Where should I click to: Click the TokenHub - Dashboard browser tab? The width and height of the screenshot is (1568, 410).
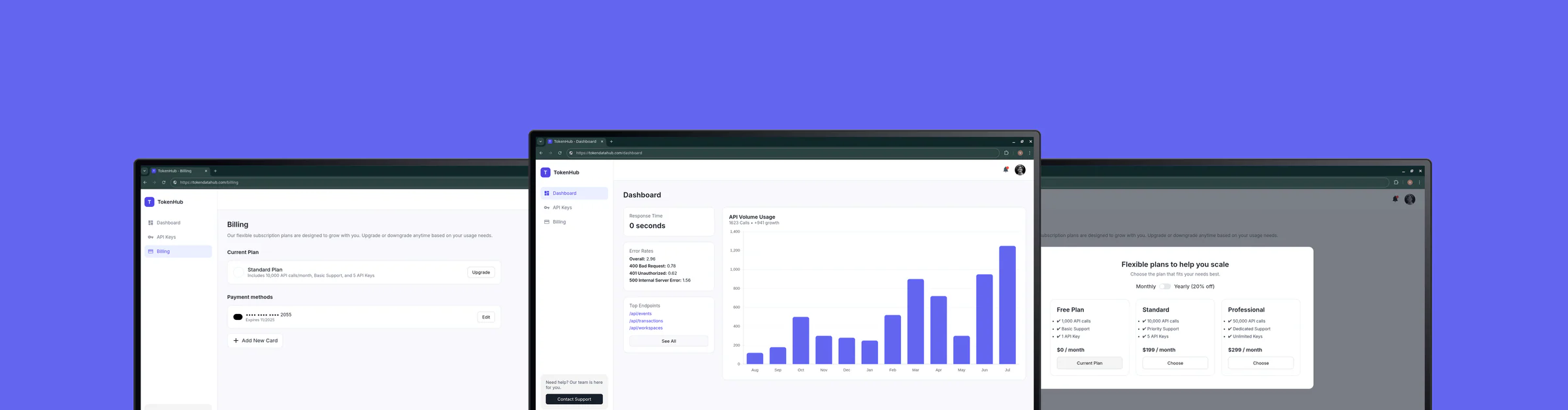point(576,141)
